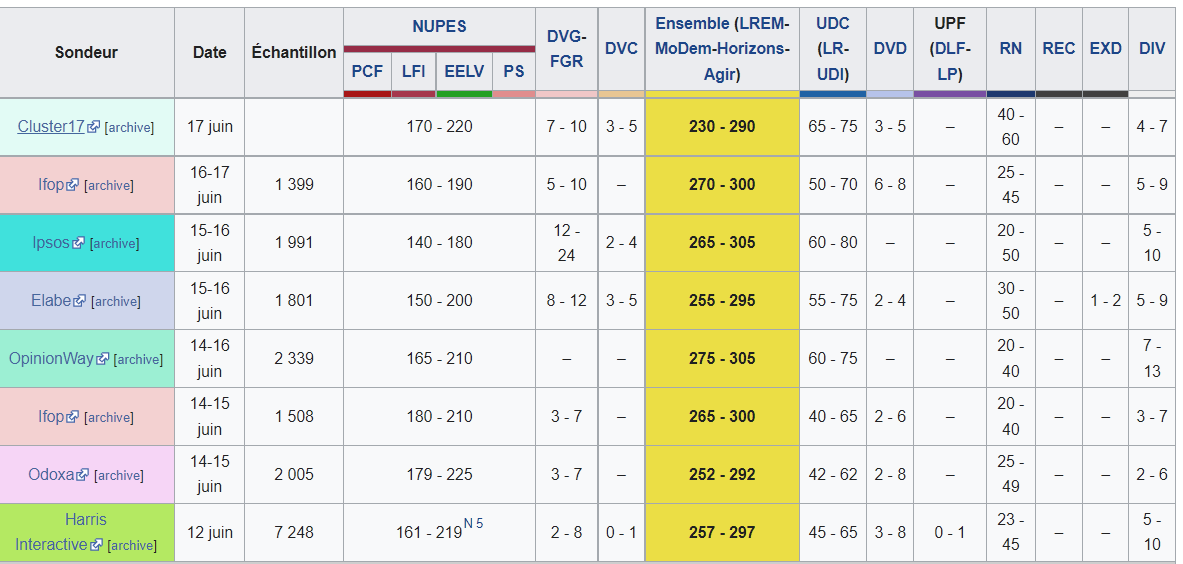
Task: Open the archive link for Odoxa
Action: 119,476
